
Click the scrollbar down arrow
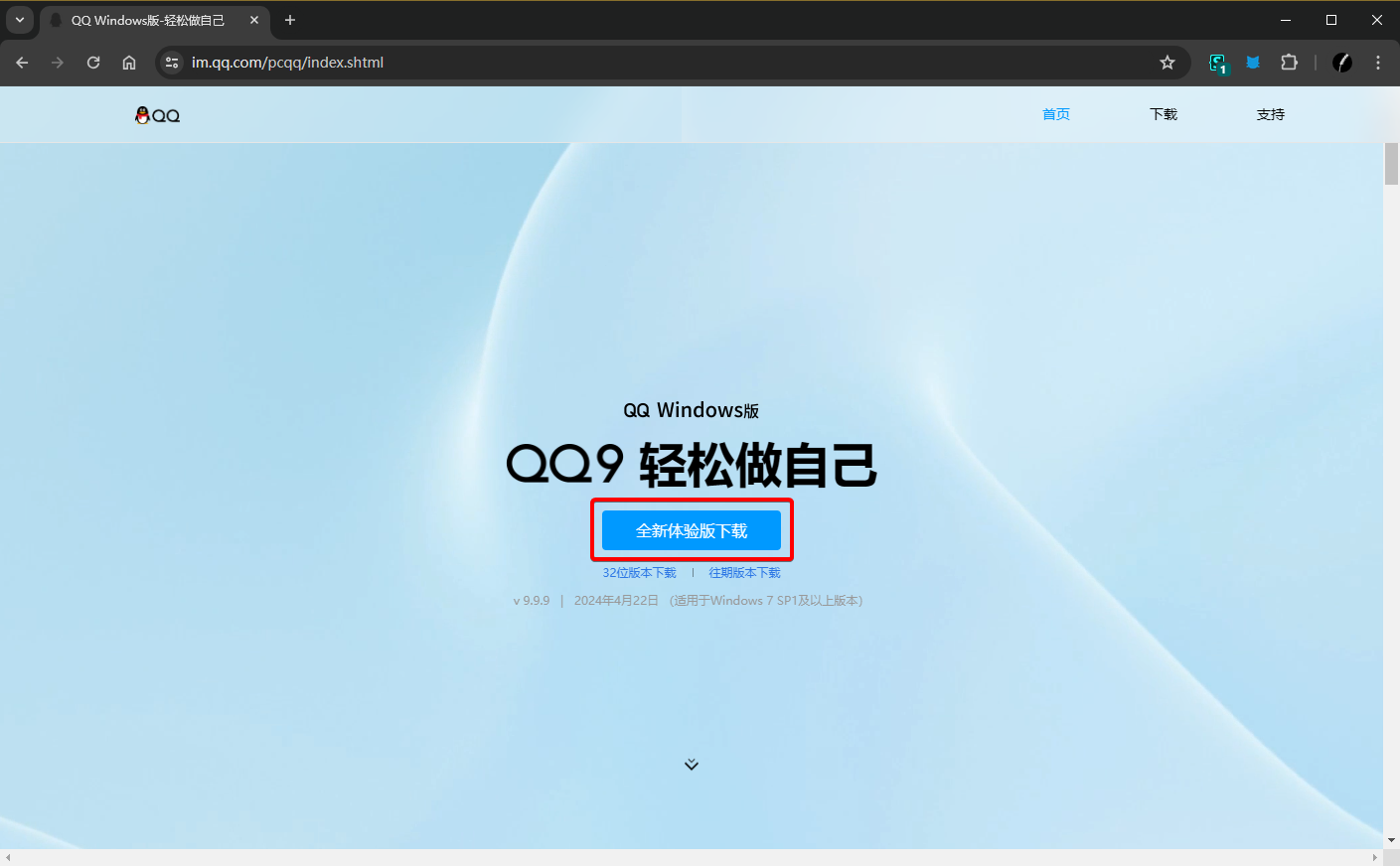(1391, 840)
